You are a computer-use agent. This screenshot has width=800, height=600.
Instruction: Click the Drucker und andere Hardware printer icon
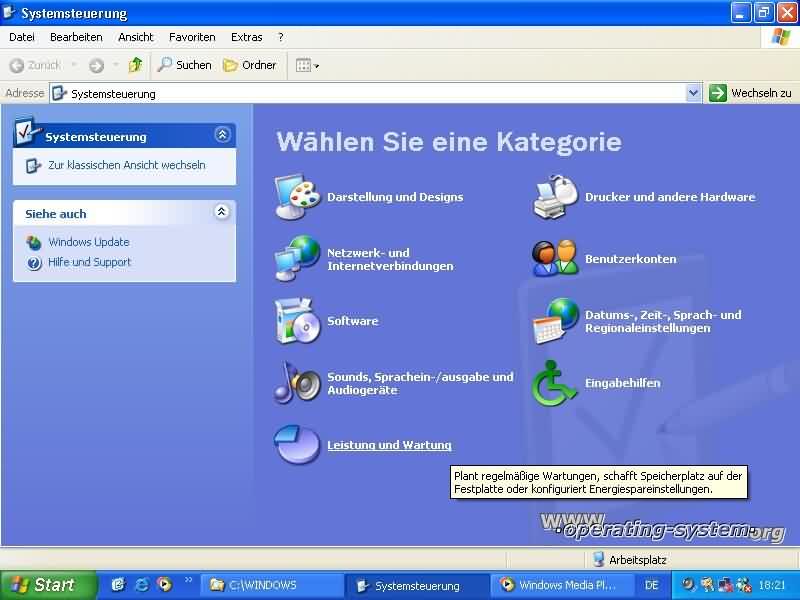tap(555, 197)
